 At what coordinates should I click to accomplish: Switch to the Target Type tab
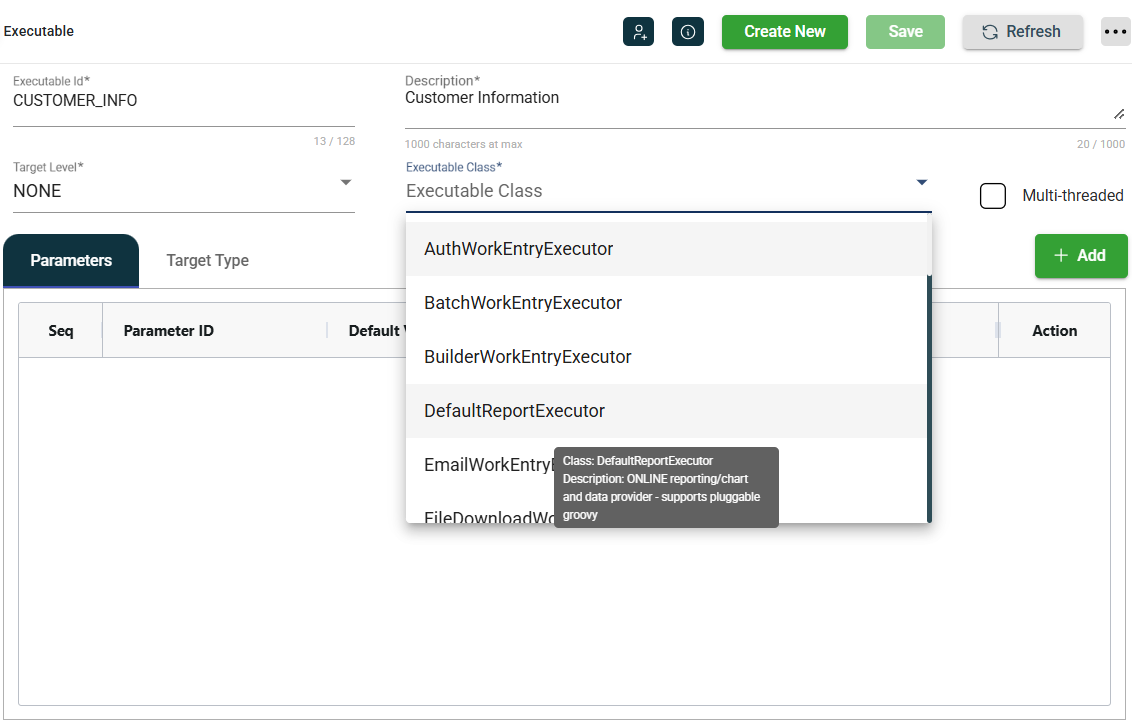tap(207, 261)
